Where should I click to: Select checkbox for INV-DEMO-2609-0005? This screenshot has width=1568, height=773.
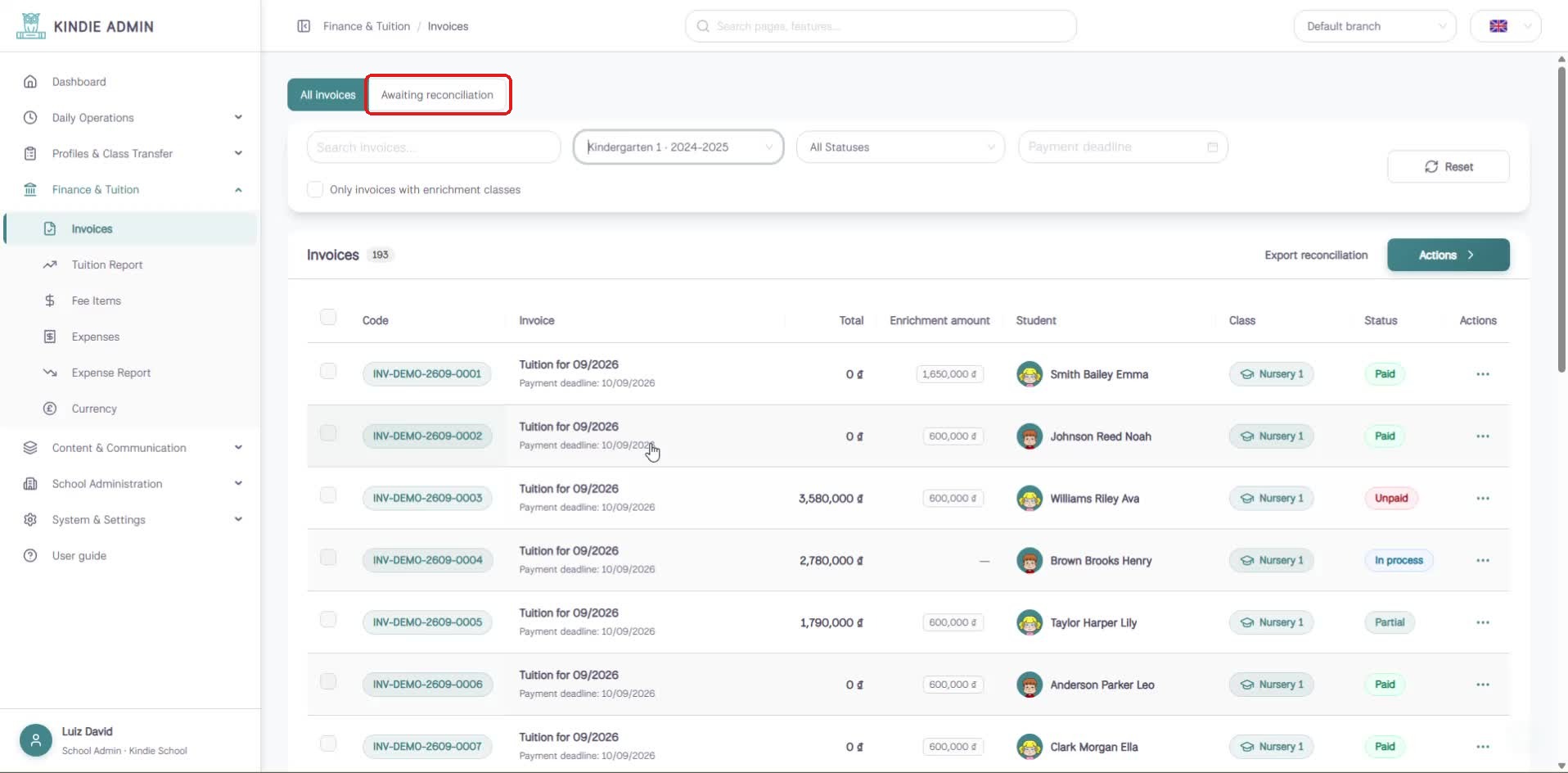pos(328,620)
